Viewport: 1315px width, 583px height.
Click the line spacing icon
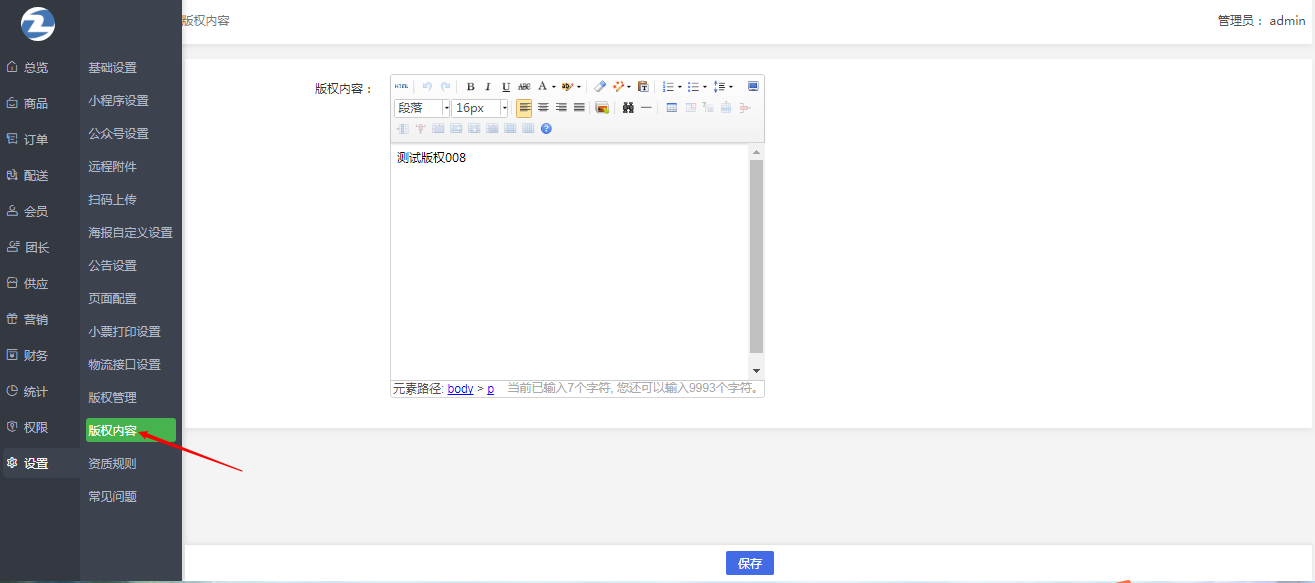point(720,87)
